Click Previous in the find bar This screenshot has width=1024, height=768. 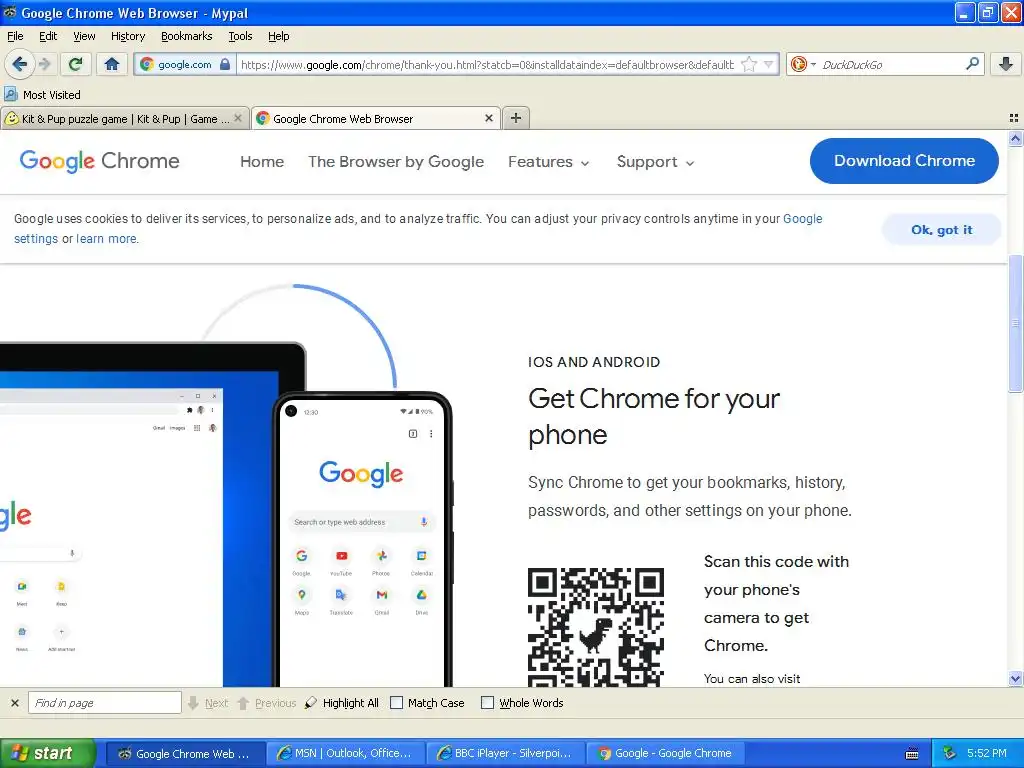coord(266,703)
